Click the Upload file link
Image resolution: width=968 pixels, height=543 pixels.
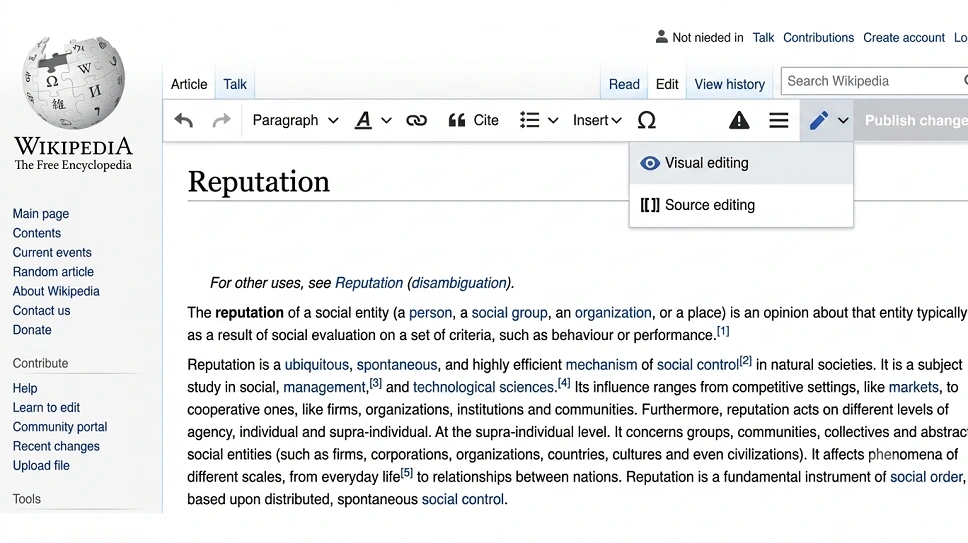click(x=41, y=465)
